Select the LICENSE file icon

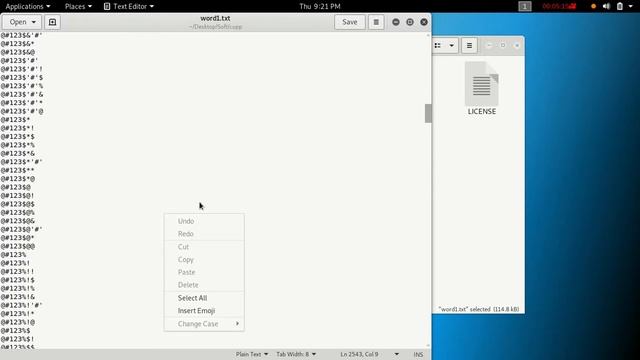482,84
